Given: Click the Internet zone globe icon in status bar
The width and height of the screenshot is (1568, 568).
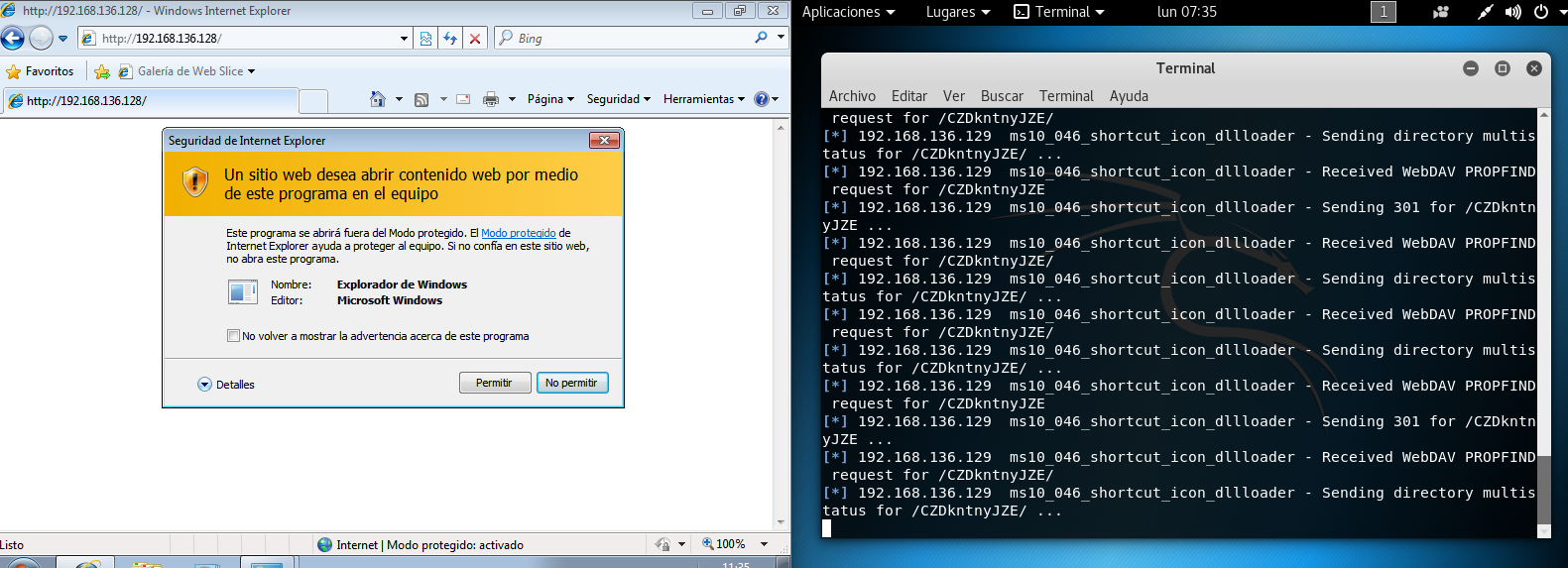Looking at the screenshot, I should (x=324, y=544).
